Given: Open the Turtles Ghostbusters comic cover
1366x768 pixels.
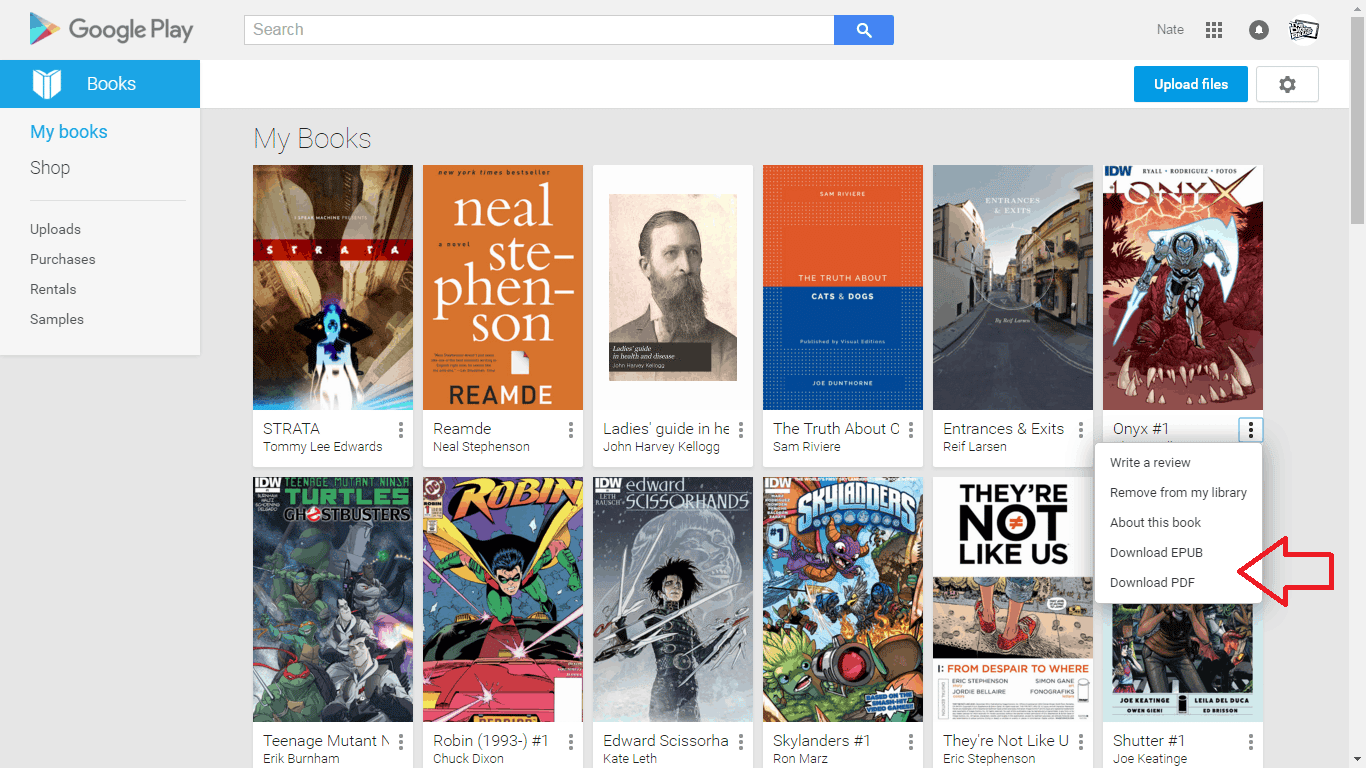Looking at the screenshot, I should (x=333, y=600).
